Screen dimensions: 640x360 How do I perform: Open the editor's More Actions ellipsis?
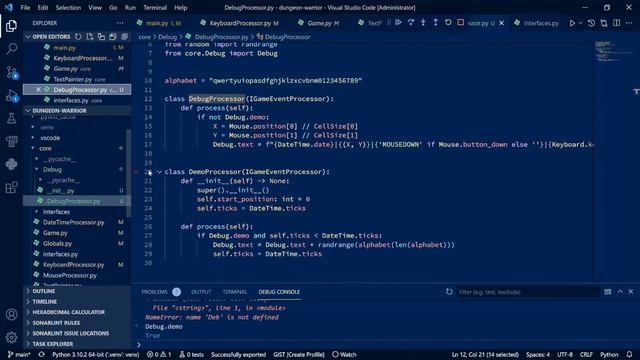[x=629, y=23]
